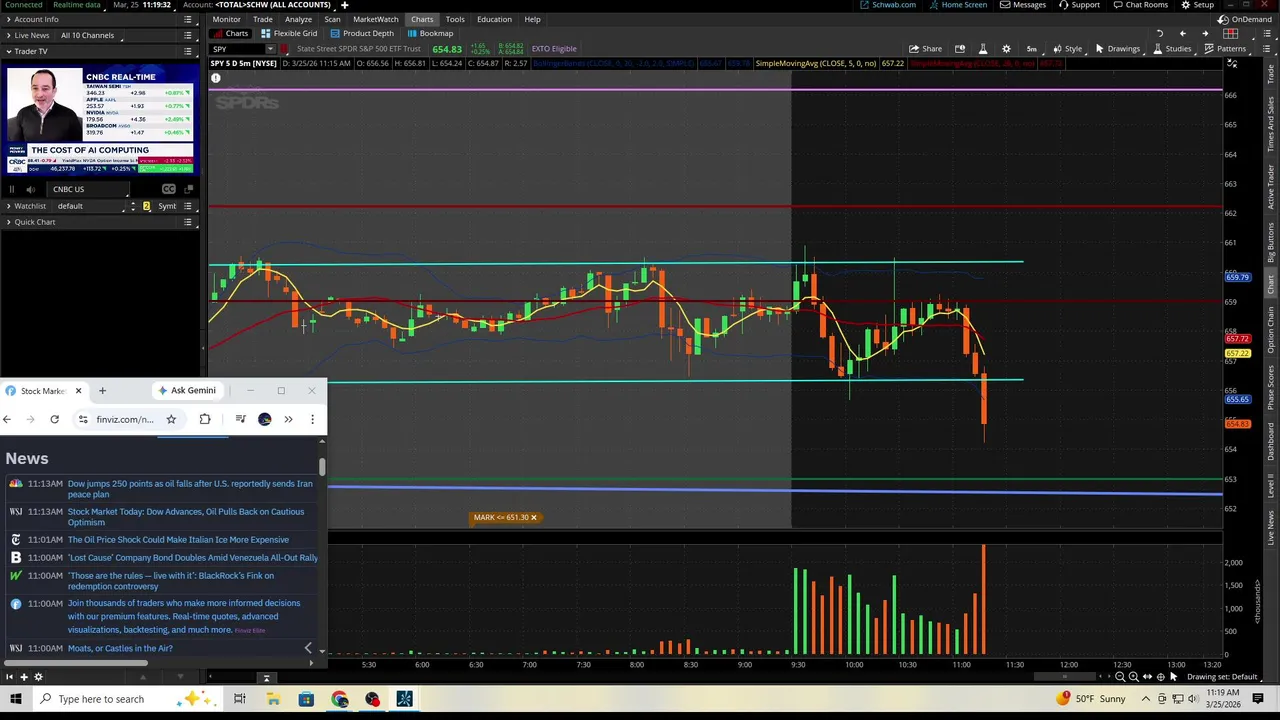Screen dimensions: 1280x720
Task: Click Ask Gemini in Chrome
Action: (x=187, y=391)
